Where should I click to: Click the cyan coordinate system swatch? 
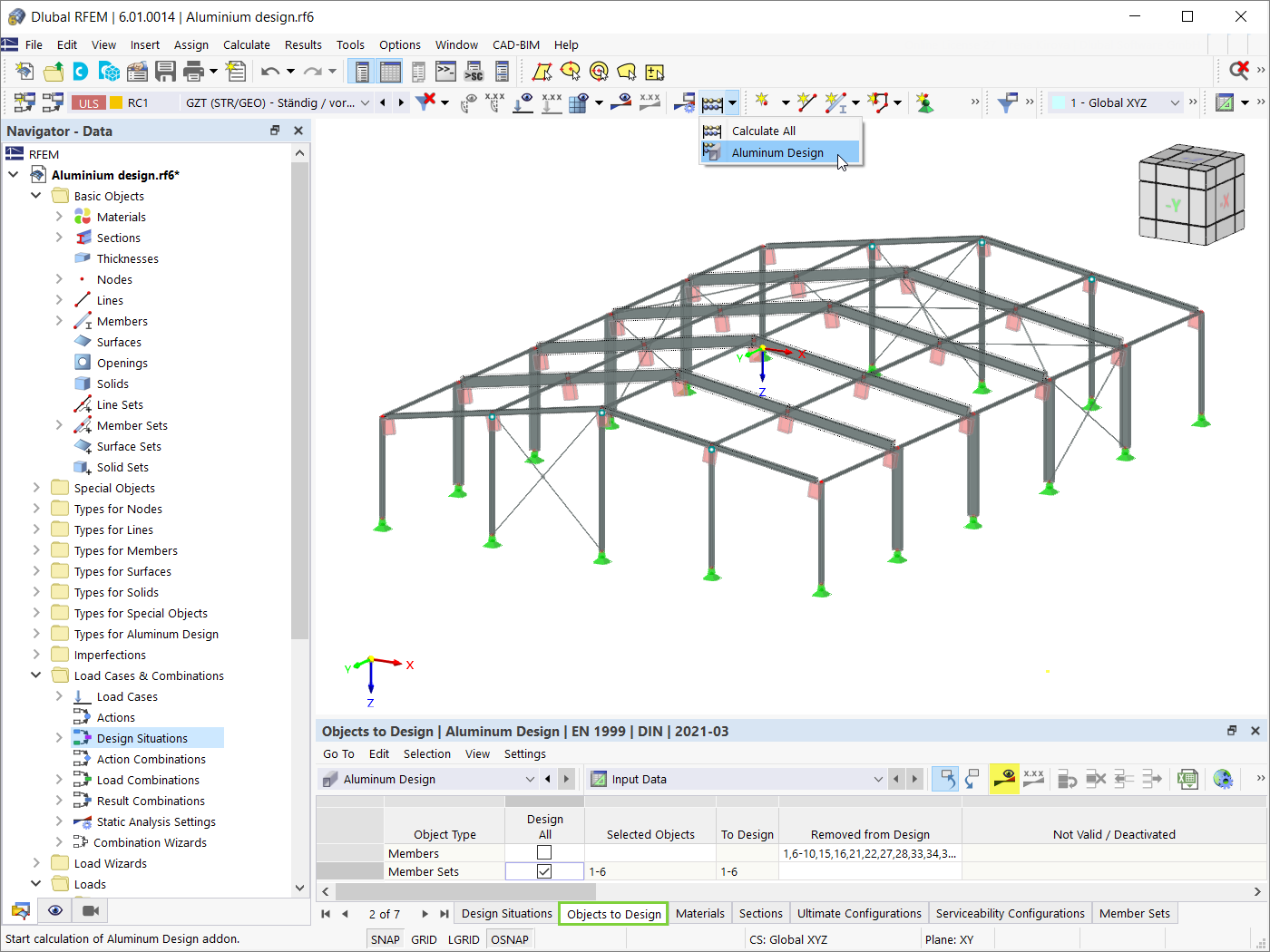point(1058,102)
